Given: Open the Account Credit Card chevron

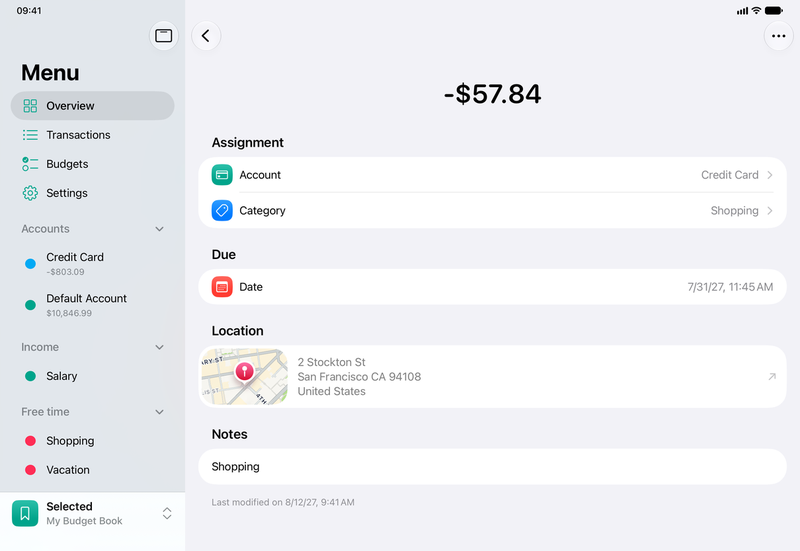Looking at the screenshot, I should 769,175.
